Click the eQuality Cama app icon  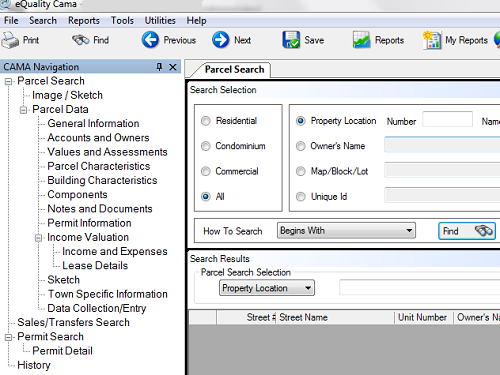coord(5,5)
